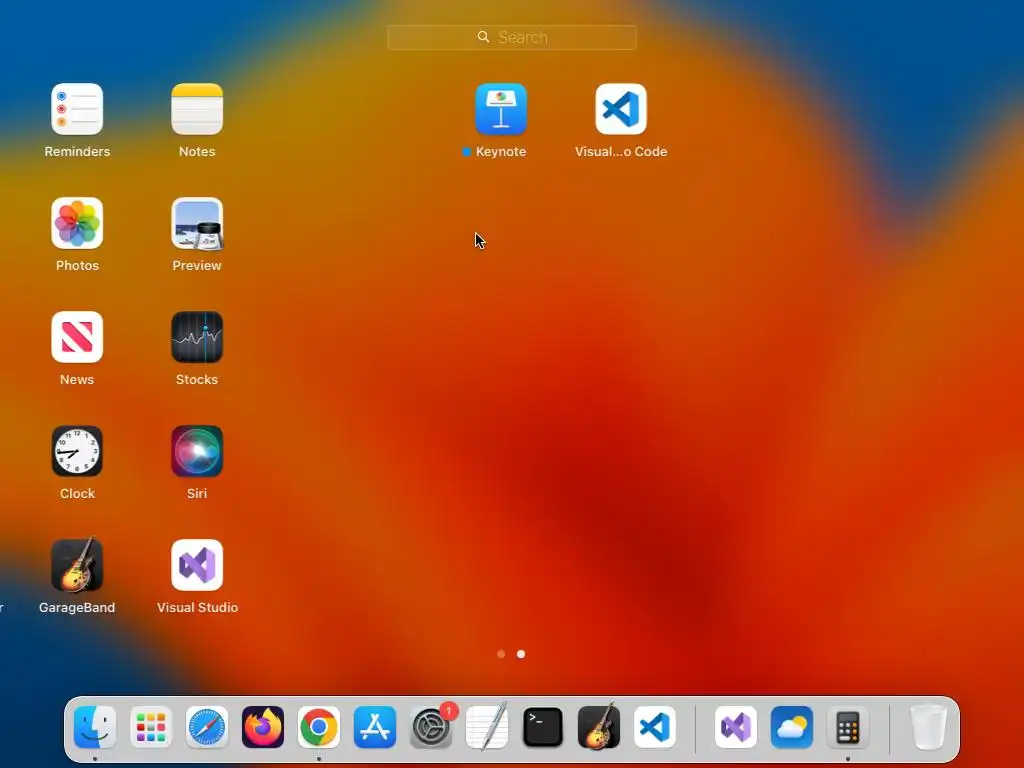Open Calculator from the Dock

[x=848, y=727]
